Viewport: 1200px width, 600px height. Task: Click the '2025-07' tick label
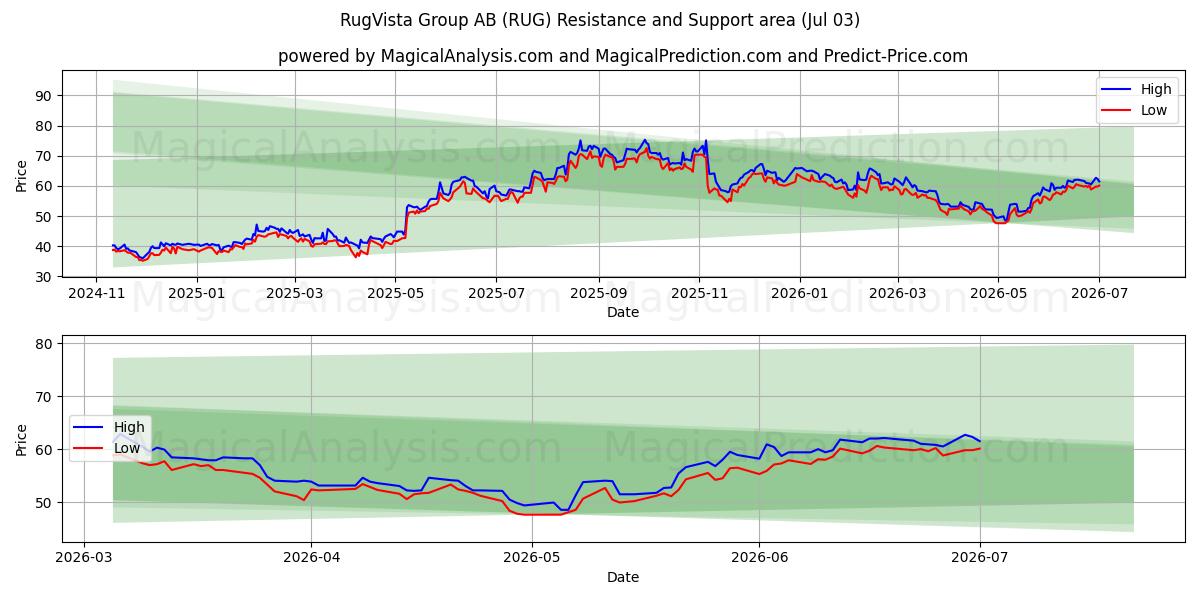tap(497, 292)
